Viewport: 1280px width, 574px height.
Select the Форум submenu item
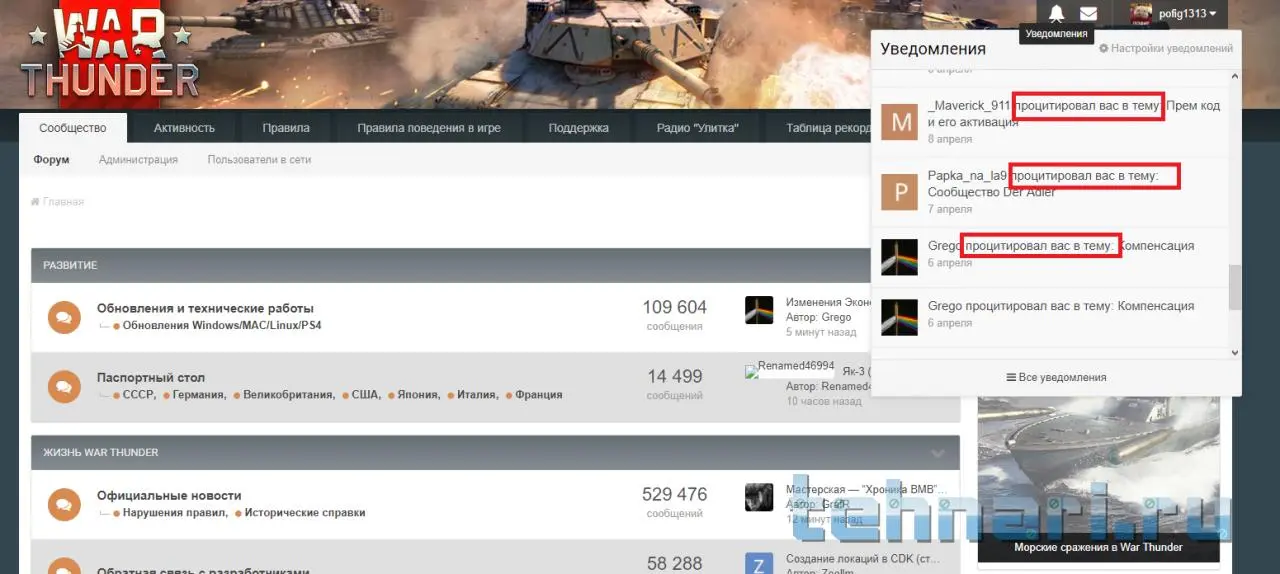tap(51, 159)
